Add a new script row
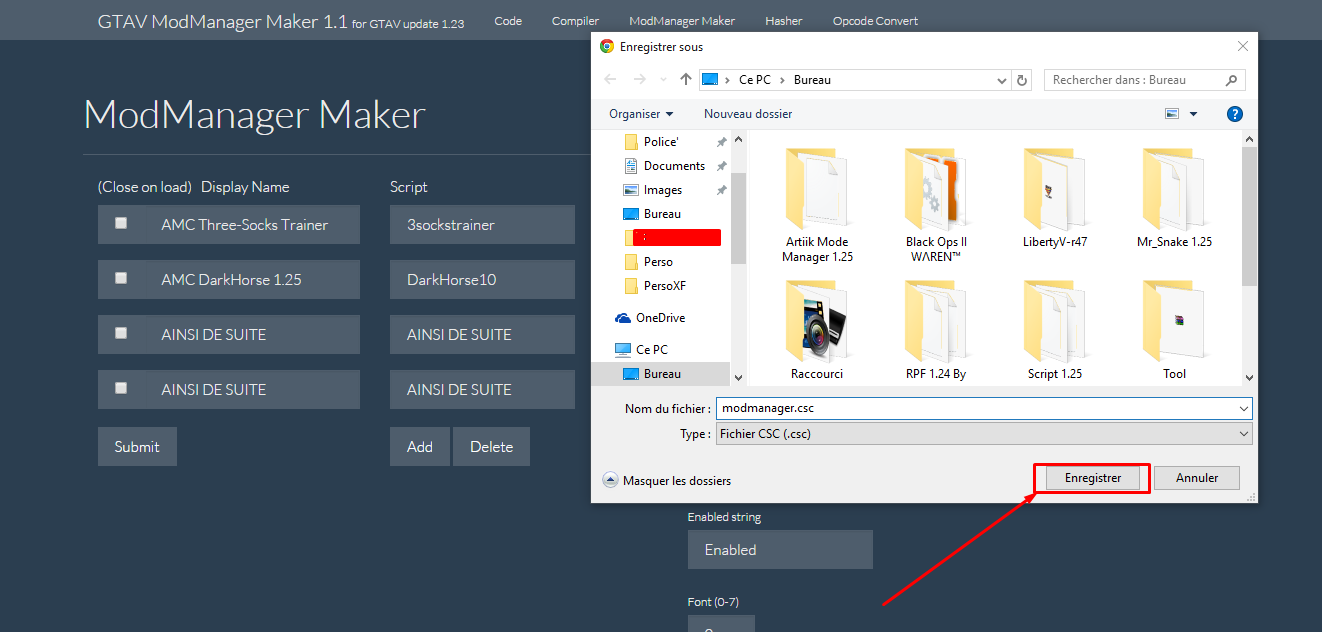The image size is (1322, 632). click(420, 447)
